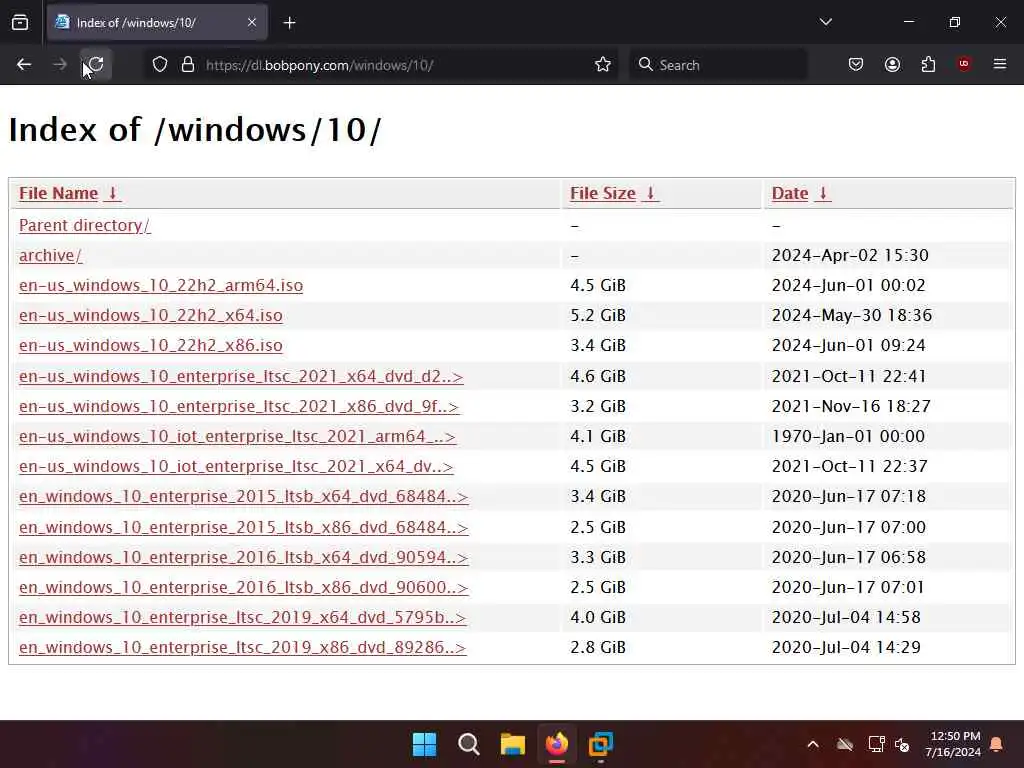The width and height of the screenshot is (1024, 768).
Task: Click the muted volume tray icon
Action: pos(902,744)
